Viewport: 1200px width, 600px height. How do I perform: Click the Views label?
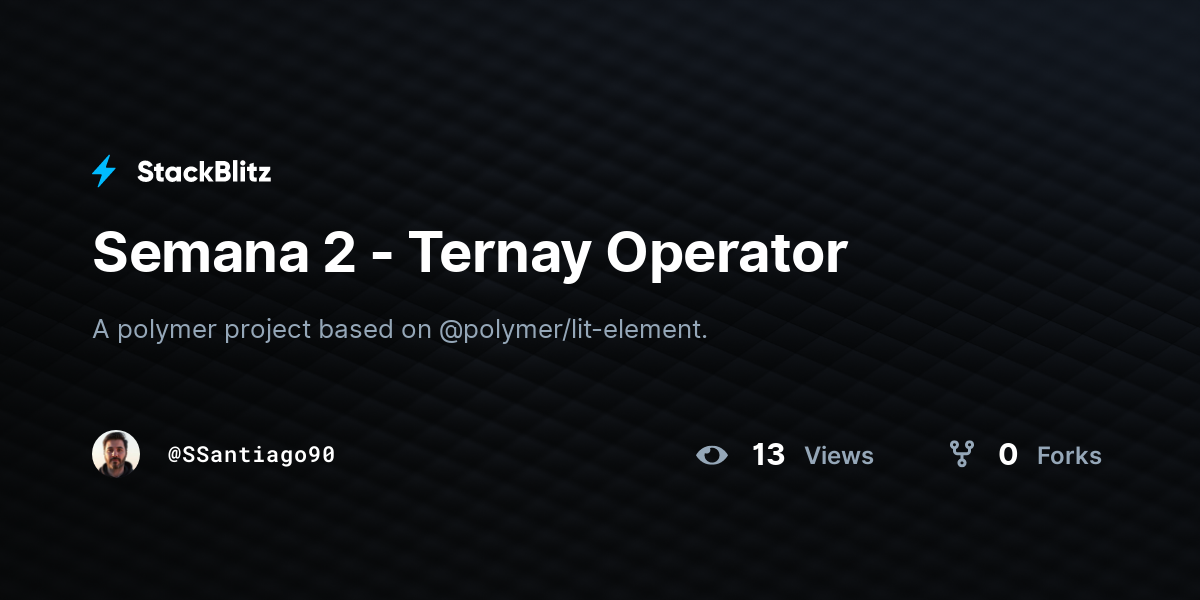click(x=839, y=456)
